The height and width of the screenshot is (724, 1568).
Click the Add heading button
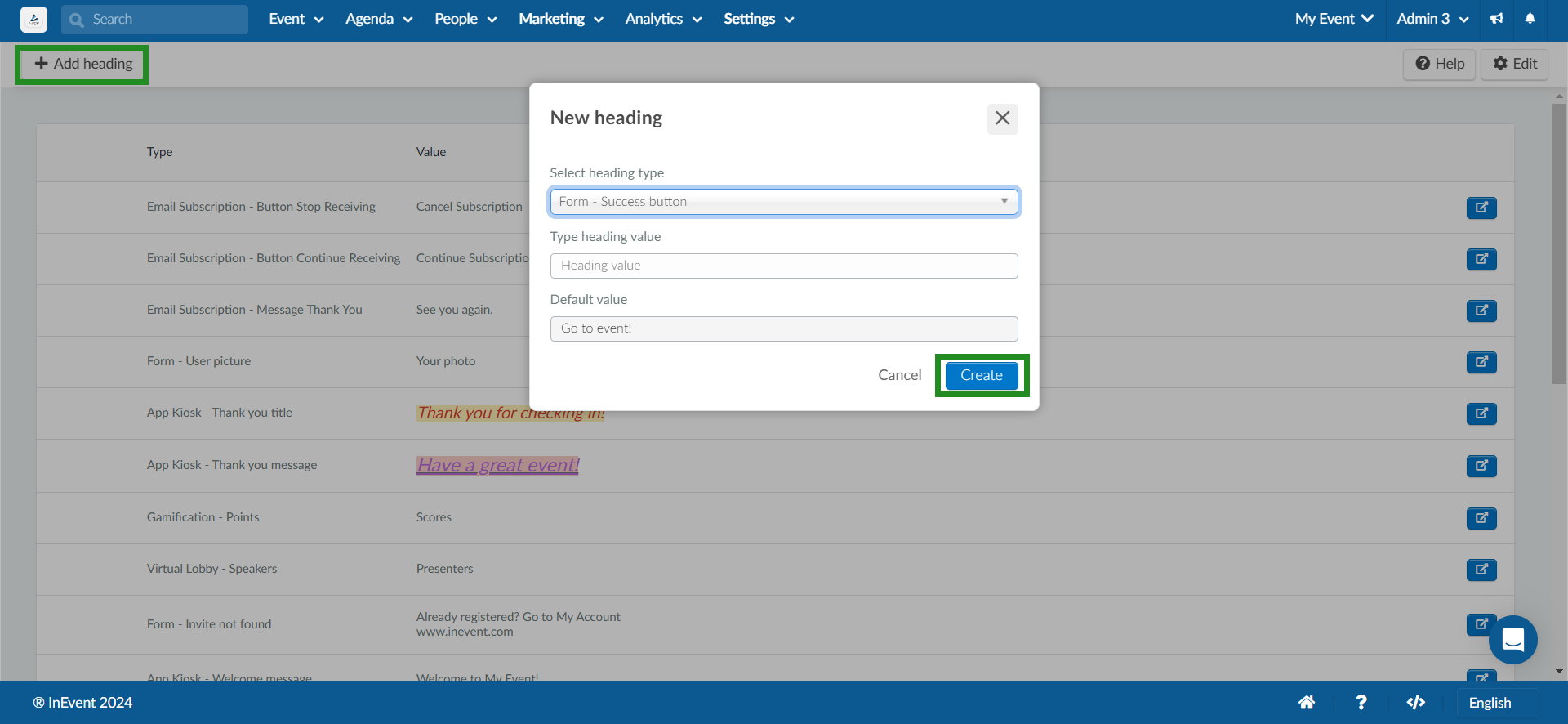coord(82,64)
